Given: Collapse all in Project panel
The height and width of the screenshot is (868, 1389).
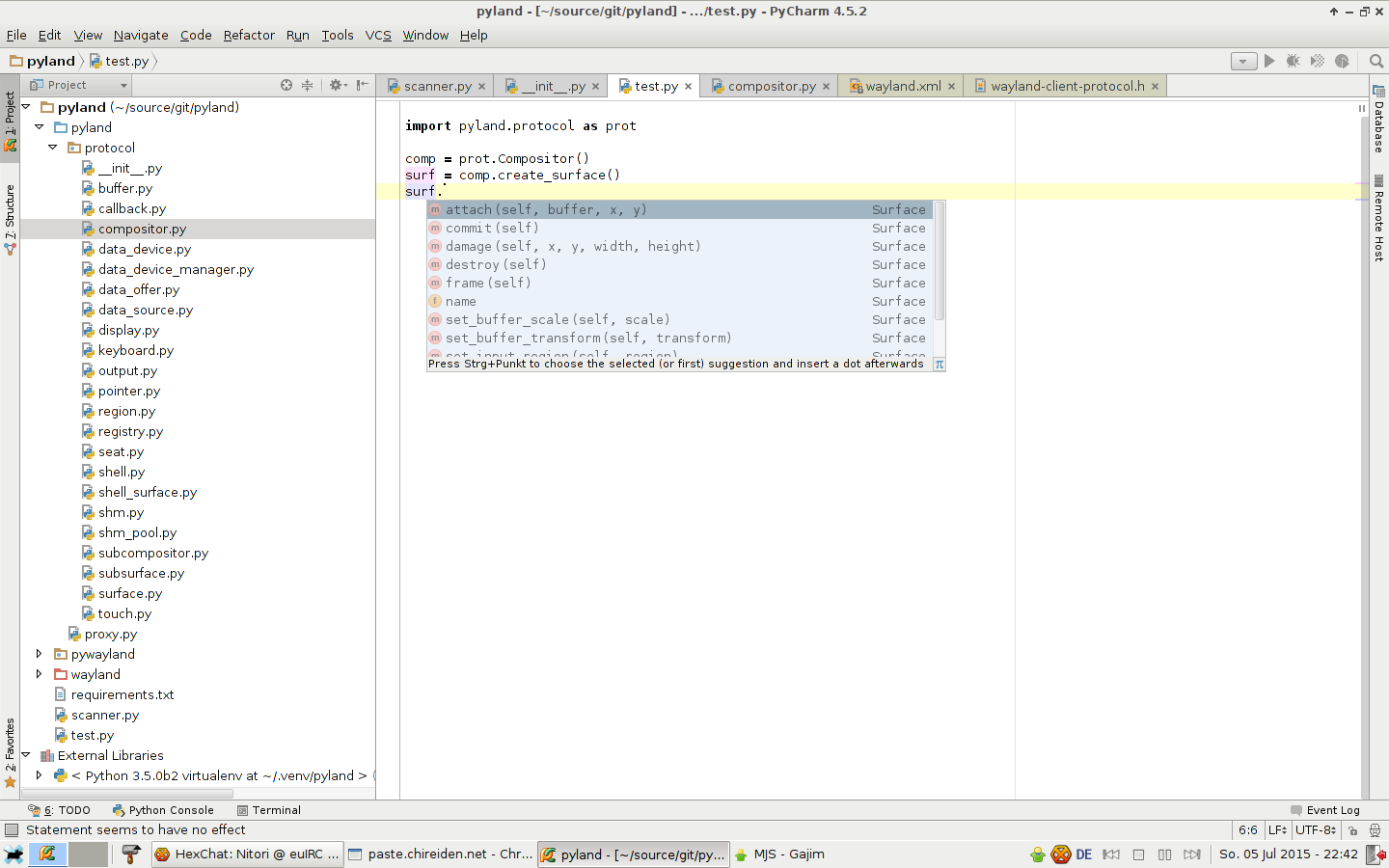Looking at the screenshot, I should point(308,85).
